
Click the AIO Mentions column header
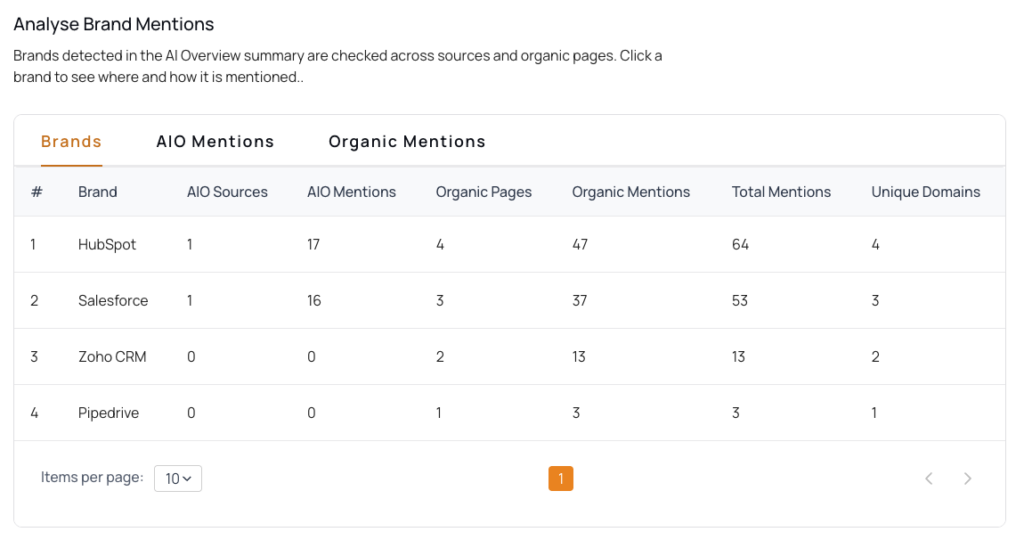tap(351, 192)
